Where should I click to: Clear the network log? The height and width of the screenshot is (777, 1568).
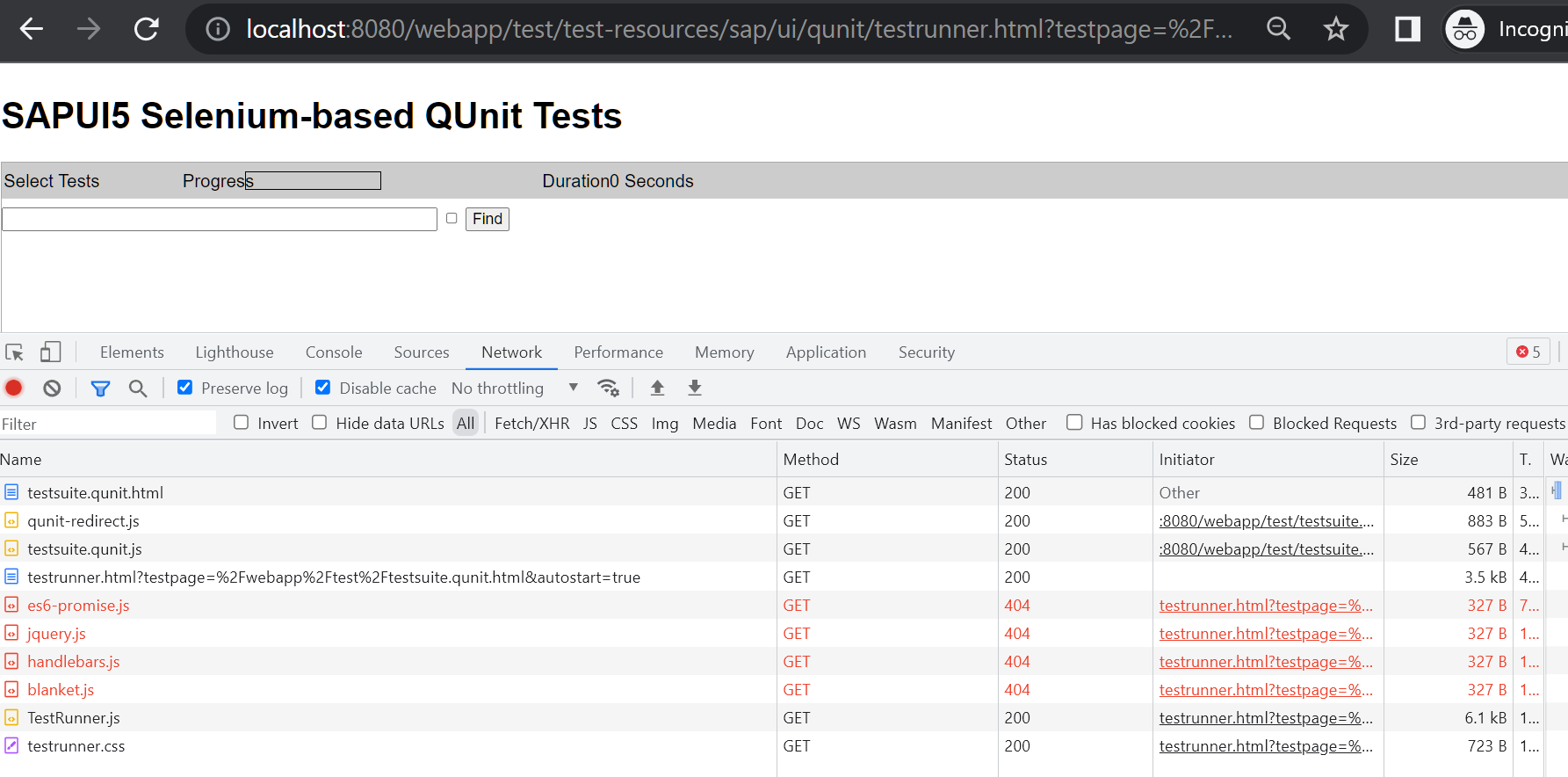pos(52,388)
